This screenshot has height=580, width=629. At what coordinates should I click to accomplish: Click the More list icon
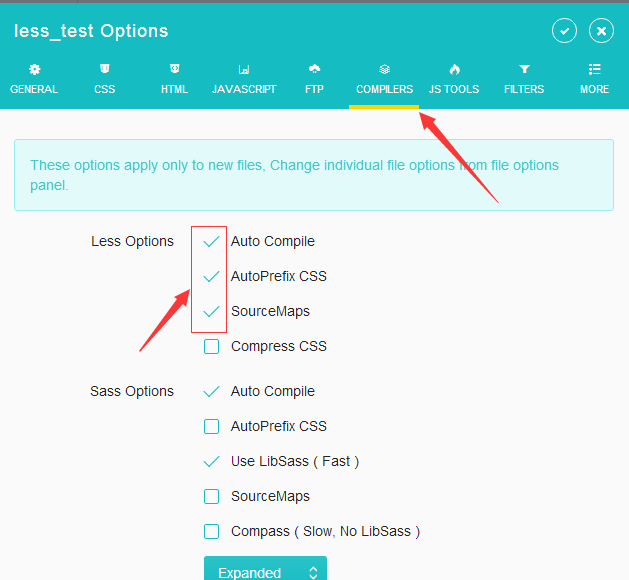point(594,69)
